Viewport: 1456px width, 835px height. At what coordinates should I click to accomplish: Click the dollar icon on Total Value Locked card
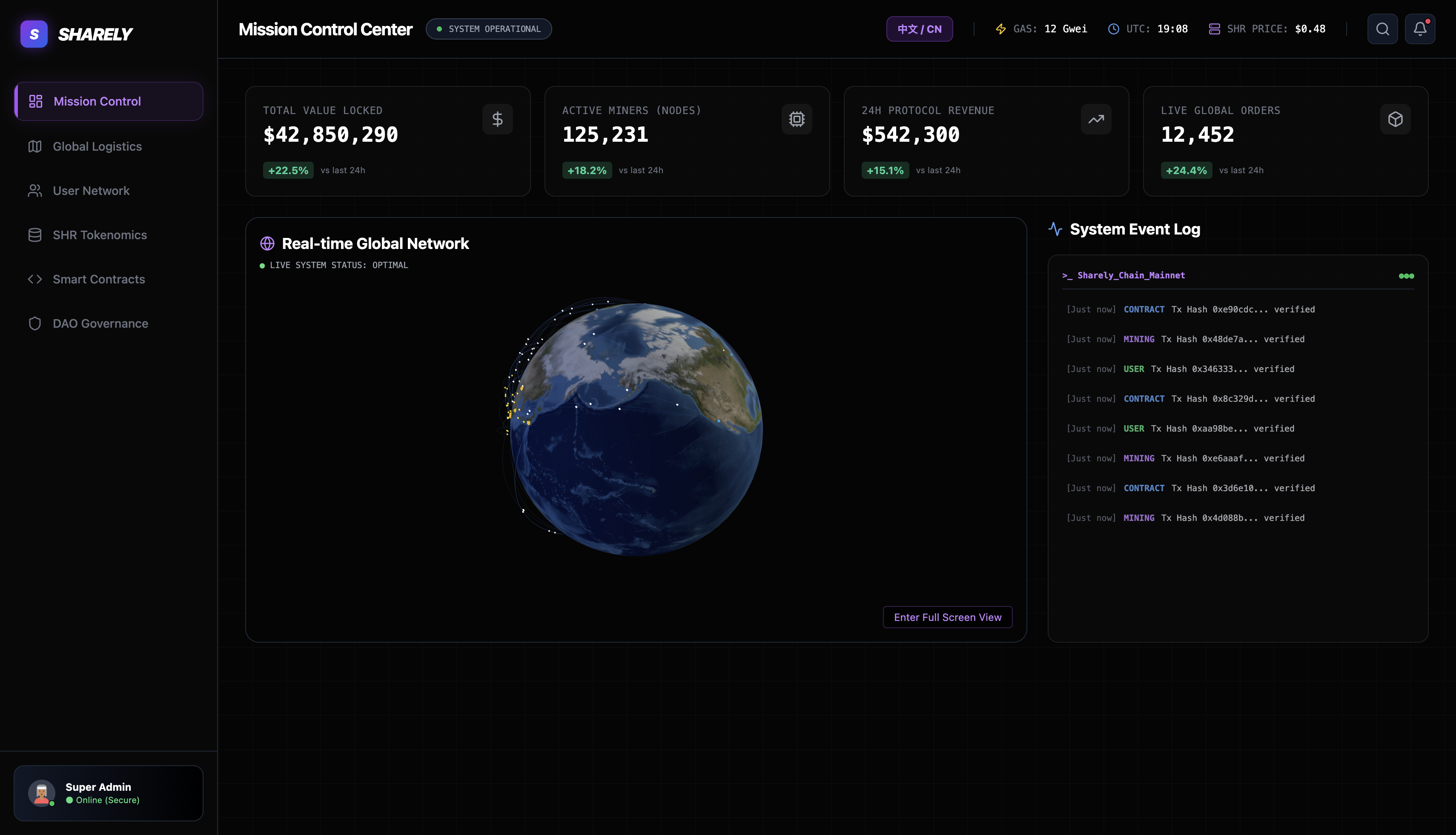[x=497, y=119]
